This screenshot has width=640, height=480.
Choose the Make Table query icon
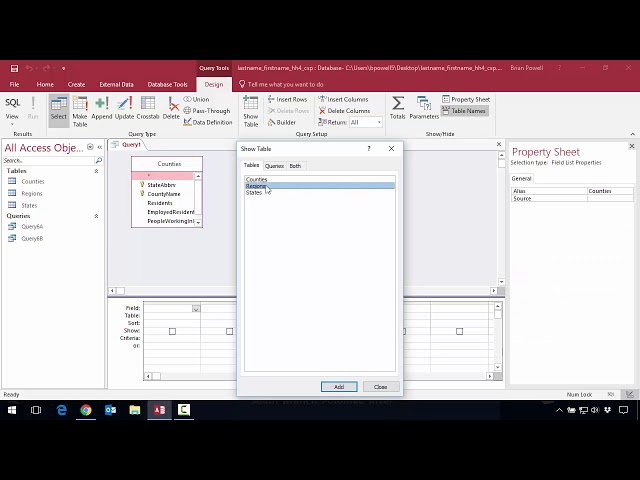(80, 111)
